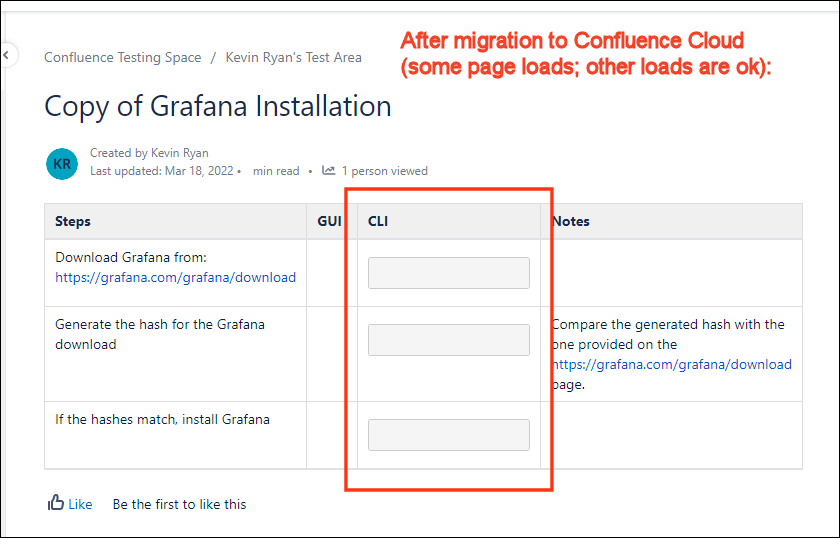Screen dimensions: 840x538
Task: Click the thumbs-up Like icon
Action: [56, 503]
